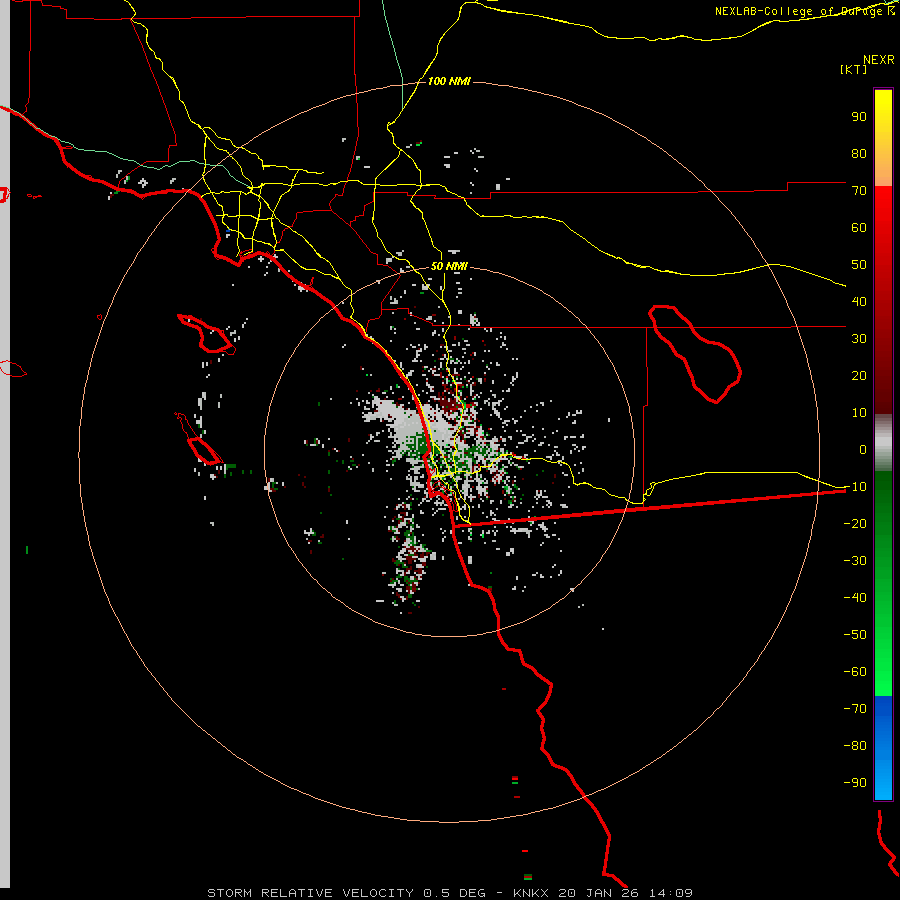Click the -70 value on the velocity scale
Viewport: 900px width, 900px height.
tap(855, 709)
